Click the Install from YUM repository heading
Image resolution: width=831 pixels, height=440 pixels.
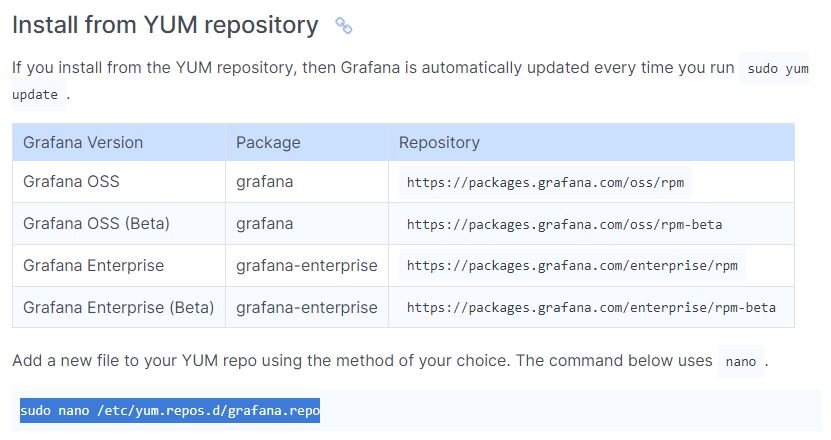pyautogui.click(x=165, y=25)
